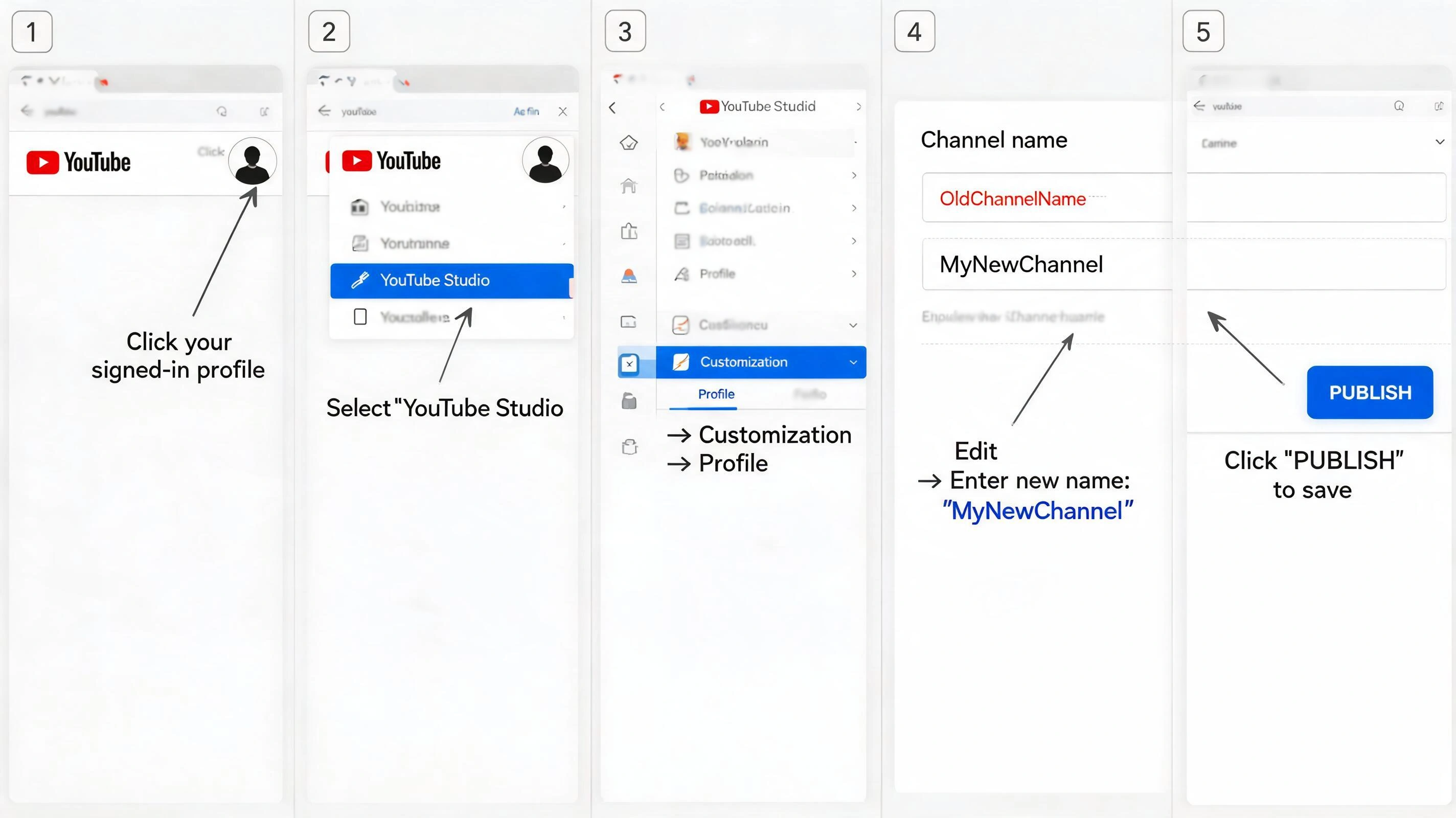Click the icon beside the 'Yorutnınne' entry
Image resolution: width=1456 pixels, height=818 pixels.
[360, 244]
